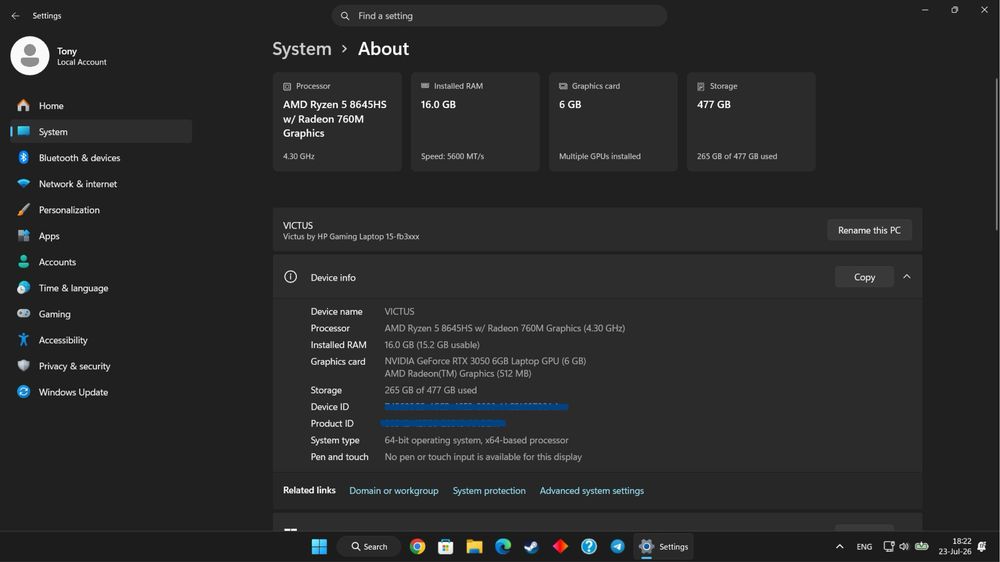Go to Personalization settings
Screen dimensions: 1000x562
click(x=101, y=210)
